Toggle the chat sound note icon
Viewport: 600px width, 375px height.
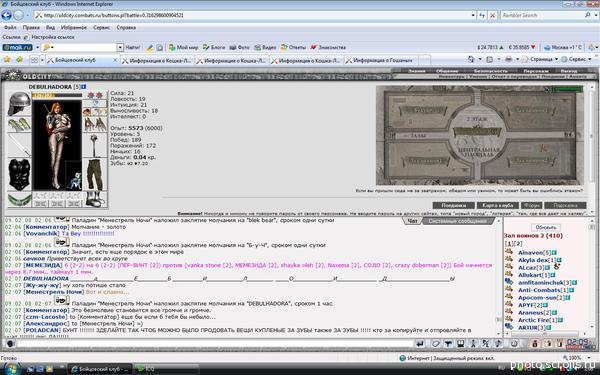[x=499, y=344]
